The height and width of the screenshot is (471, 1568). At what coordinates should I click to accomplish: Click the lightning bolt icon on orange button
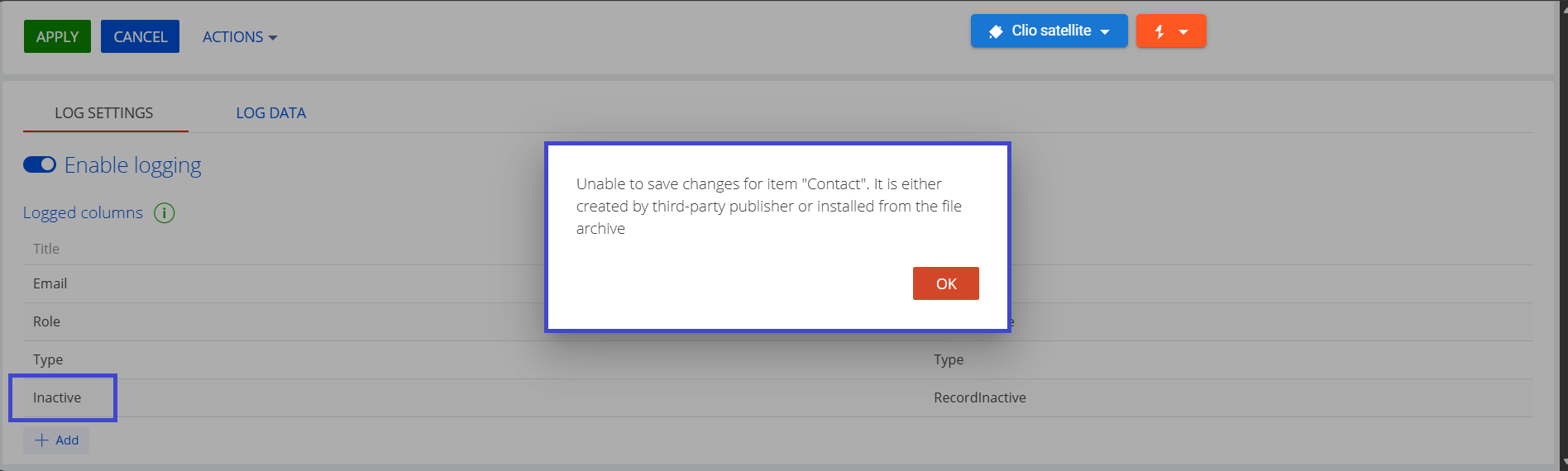pyautogui.click(x=1159, y=31)
